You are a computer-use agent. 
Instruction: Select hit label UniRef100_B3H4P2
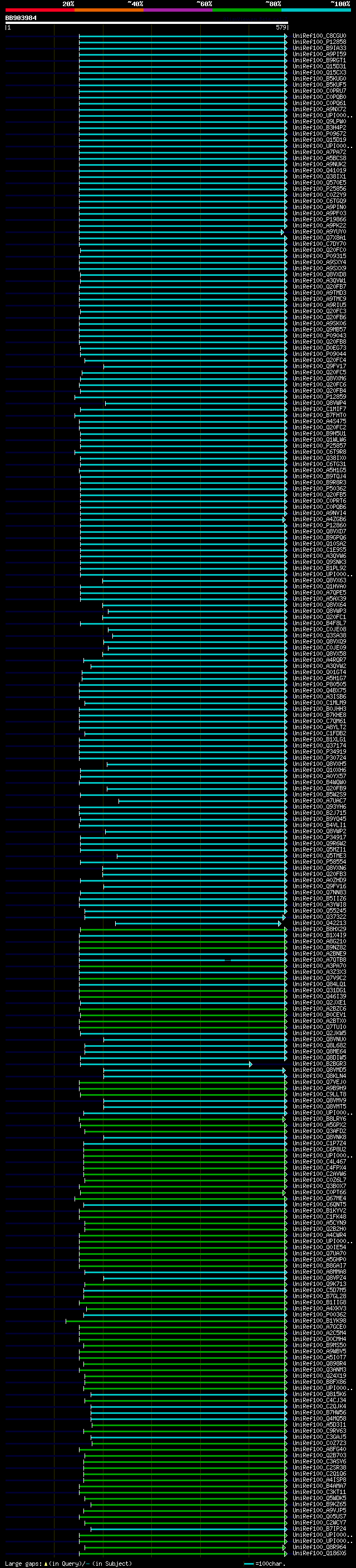[x=319, y=128]
